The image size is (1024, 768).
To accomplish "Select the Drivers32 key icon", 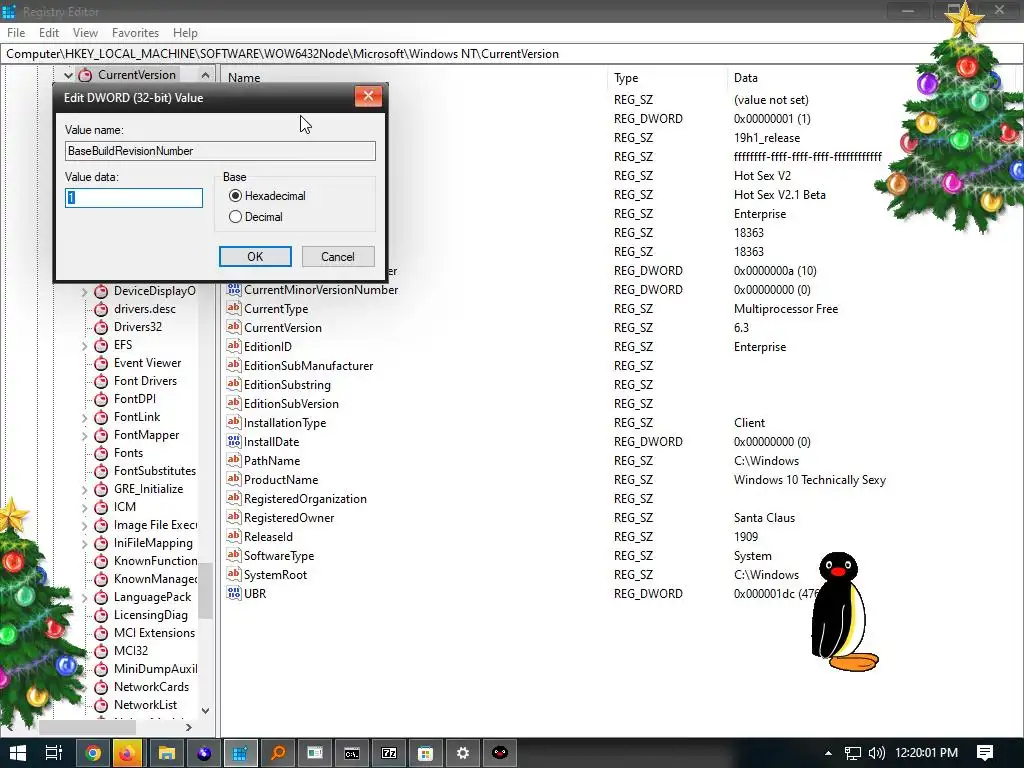I will (x=101, y=327).
